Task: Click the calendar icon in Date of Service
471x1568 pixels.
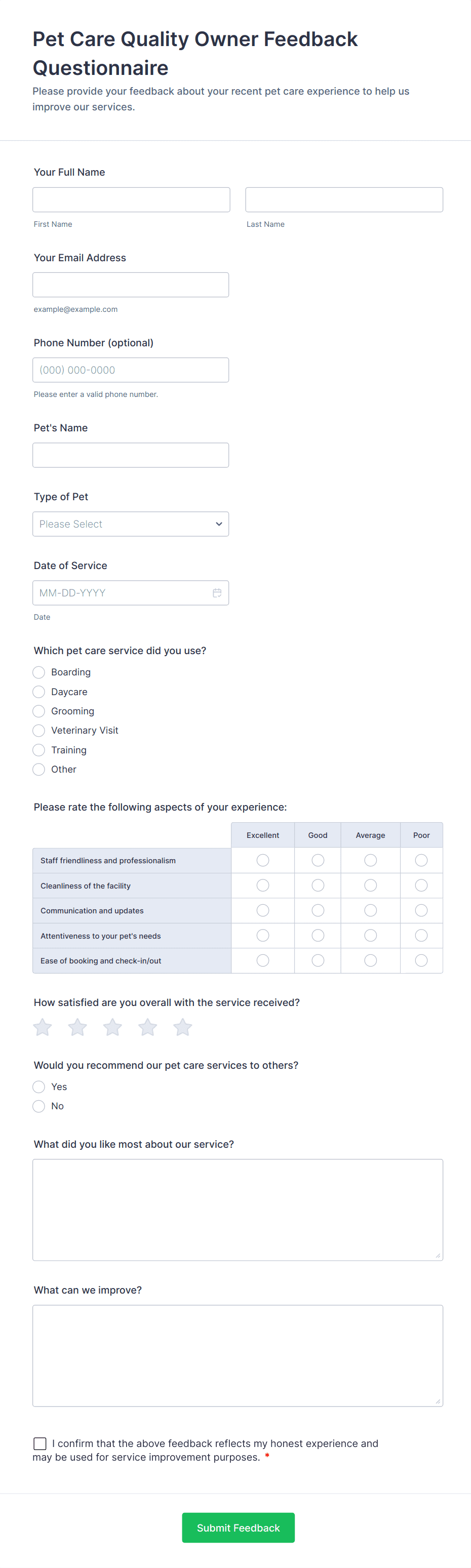Action: 217,593
